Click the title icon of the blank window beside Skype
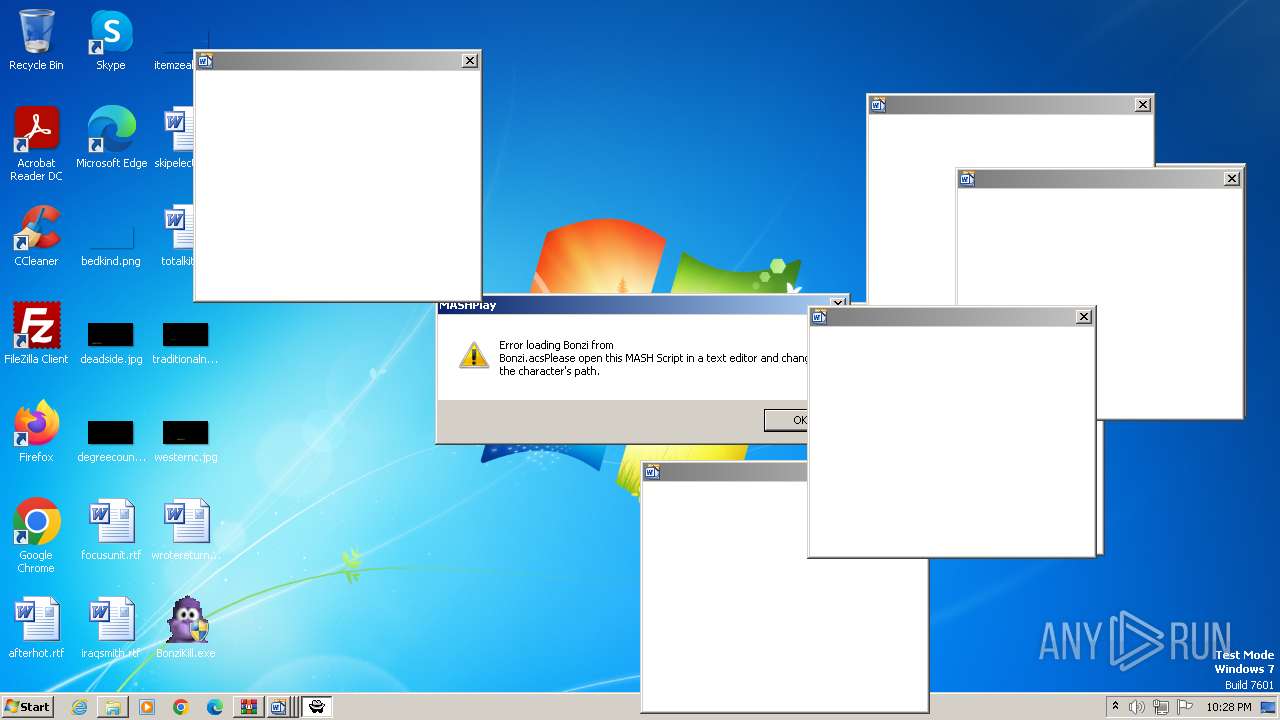The width and height of the screenshot is (1280, 720). click(x=205, y=61)
